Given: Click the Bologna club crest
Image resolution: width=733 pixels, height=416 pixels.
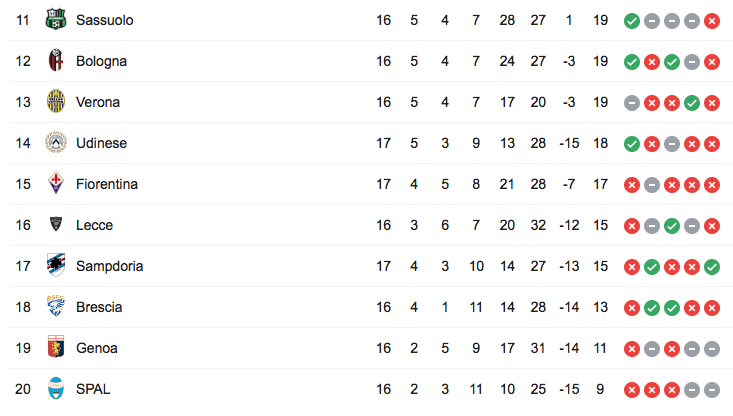Looking at the screenshot, I should (x=56, y=61).
